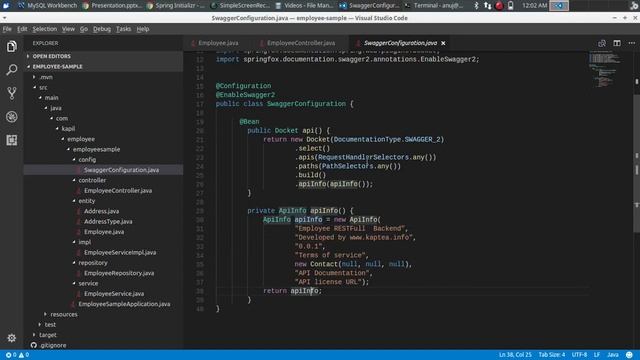The image size is (640, 360).
Task: Expand the target folder
Action: (x=48, y=335)
